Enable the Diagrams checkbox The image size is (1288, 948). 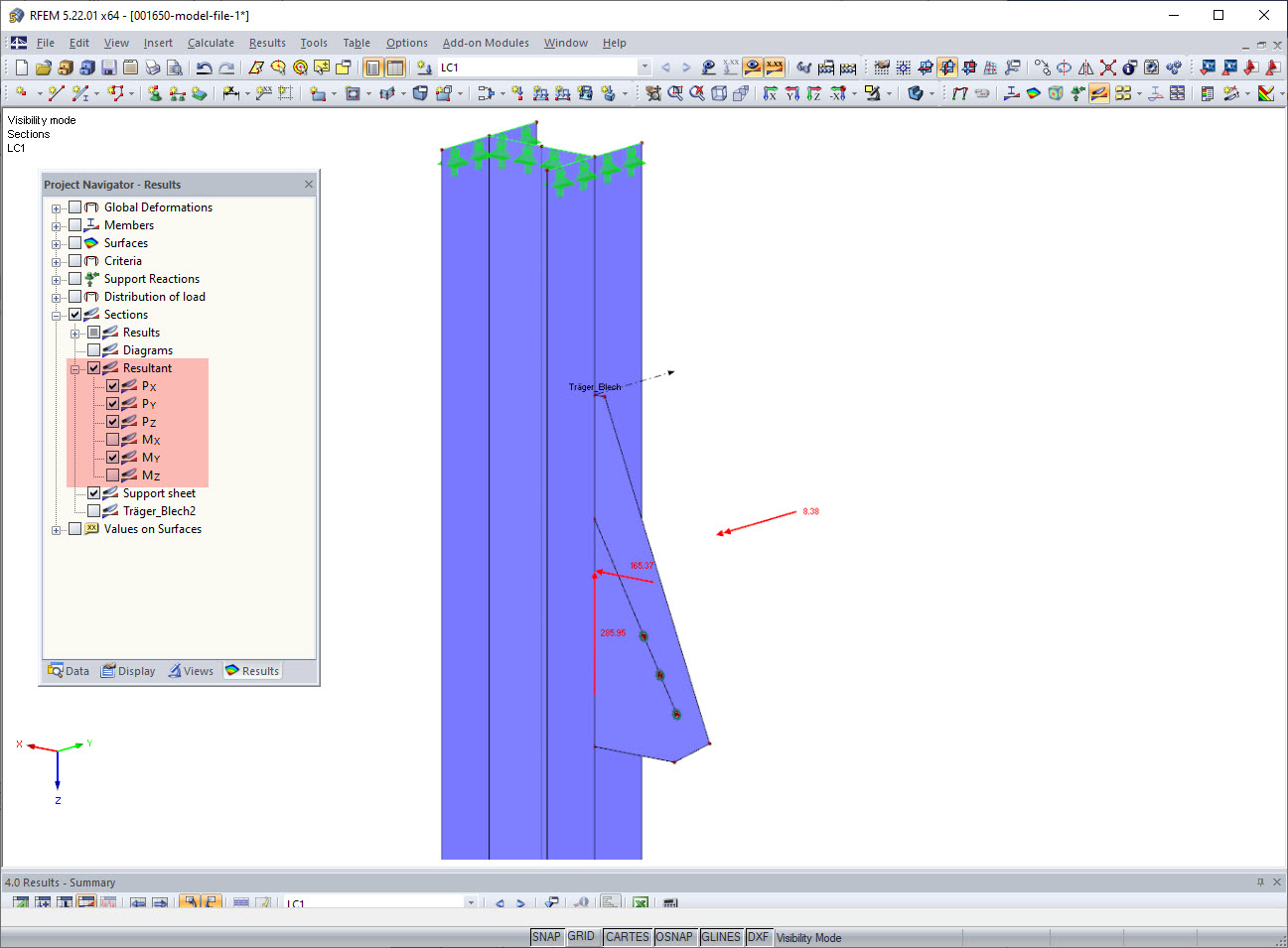[93, 350]
